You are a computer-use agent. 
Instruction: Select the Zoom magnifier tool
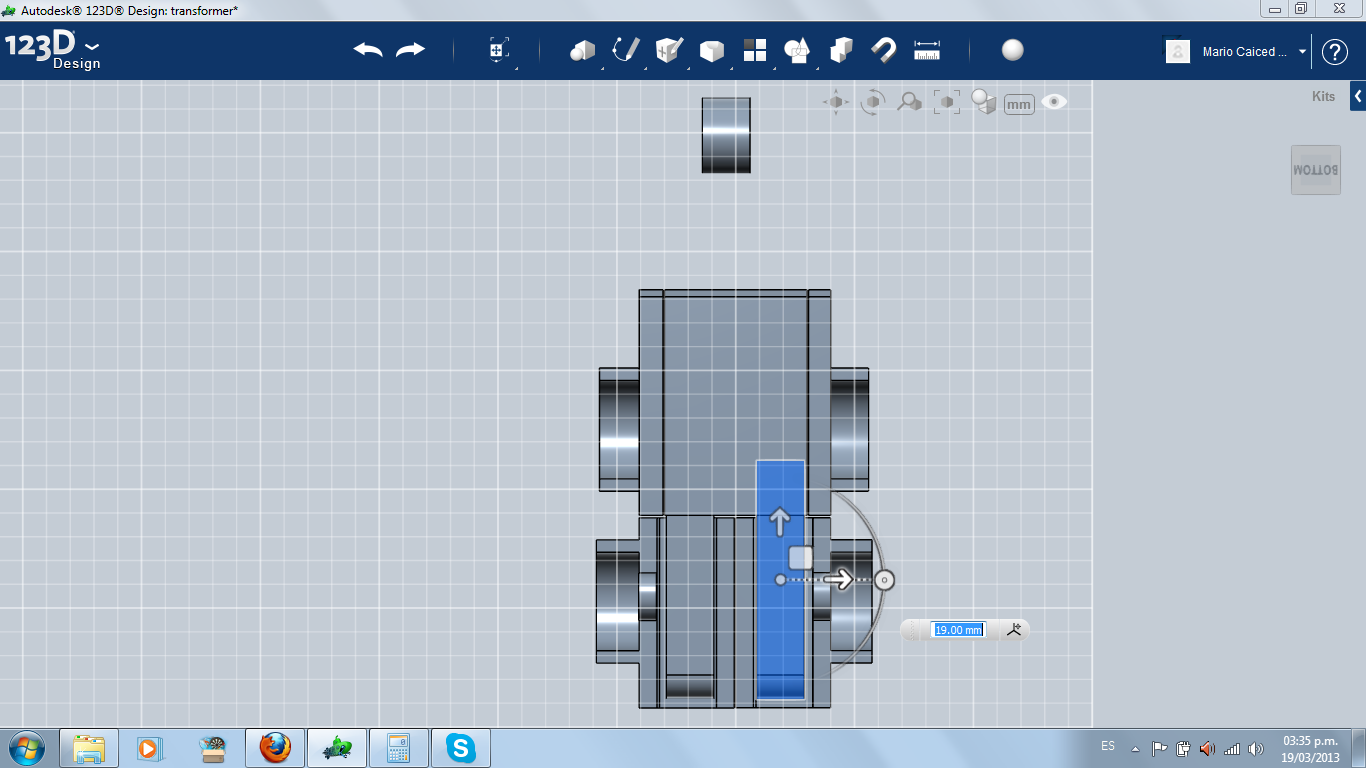pyautogui.click(x=909, y=102)
